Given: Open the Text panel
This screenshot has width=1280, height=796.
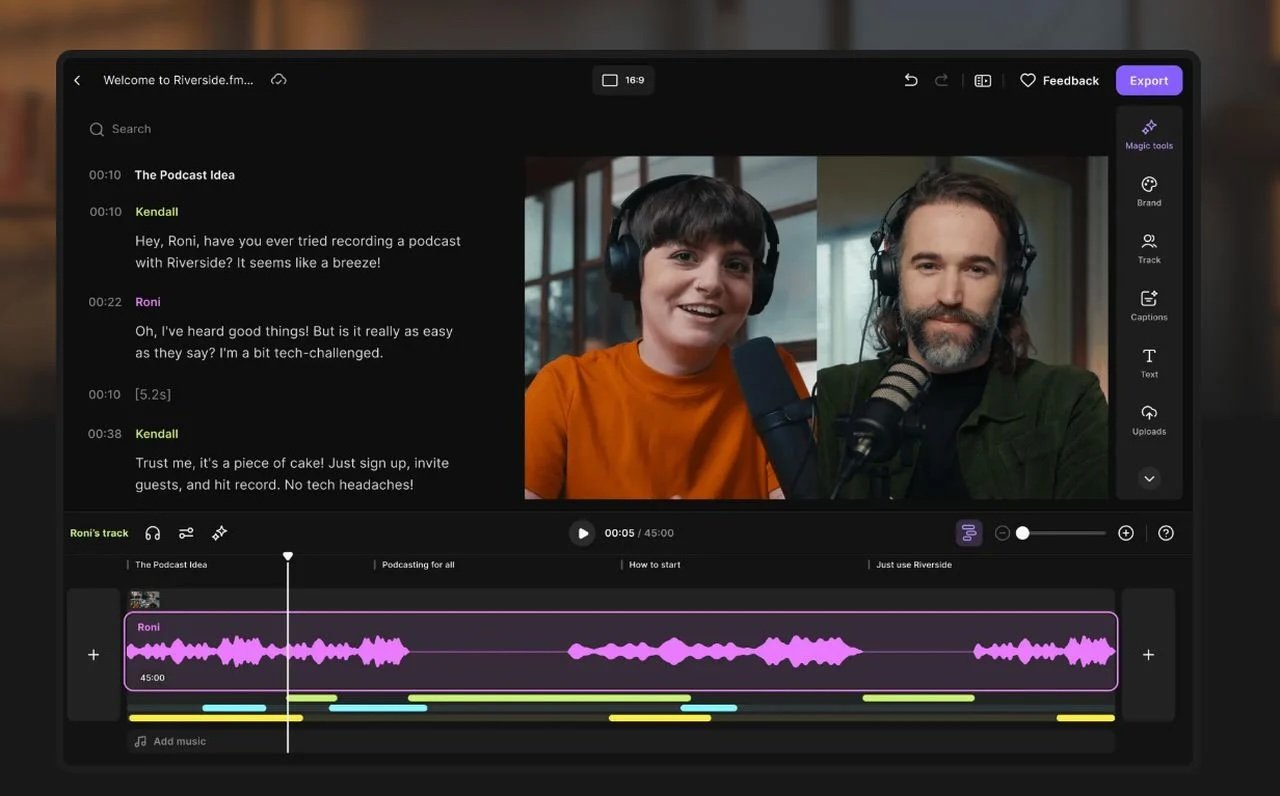Looking at the screenshot, I should click(x=1149, y=363).
